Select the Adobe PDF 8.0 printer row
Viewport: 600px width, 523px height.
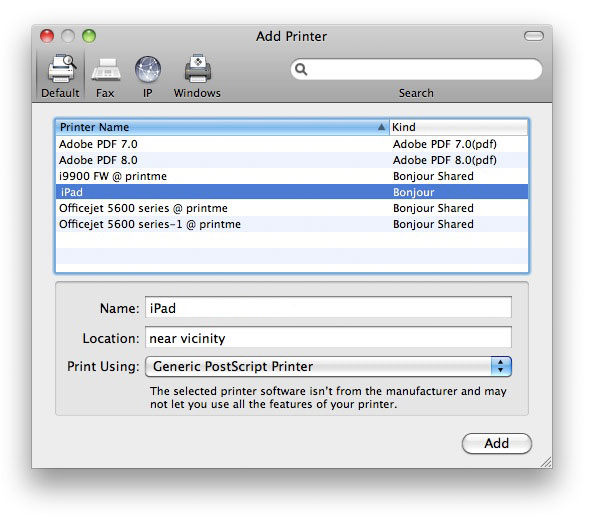pyautogui.click(x=292, y=160)
